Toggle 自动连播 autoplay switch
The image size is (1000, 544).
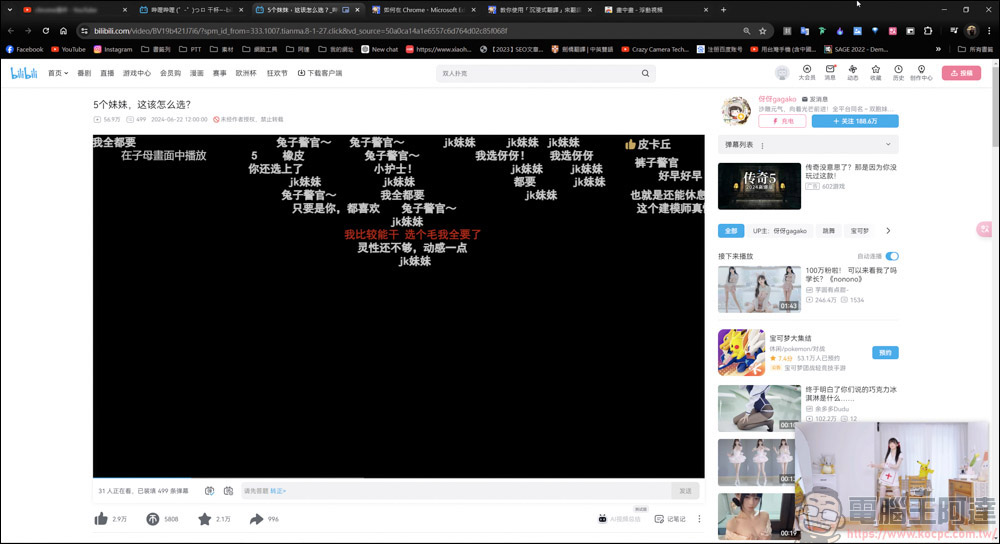point(892,256)
